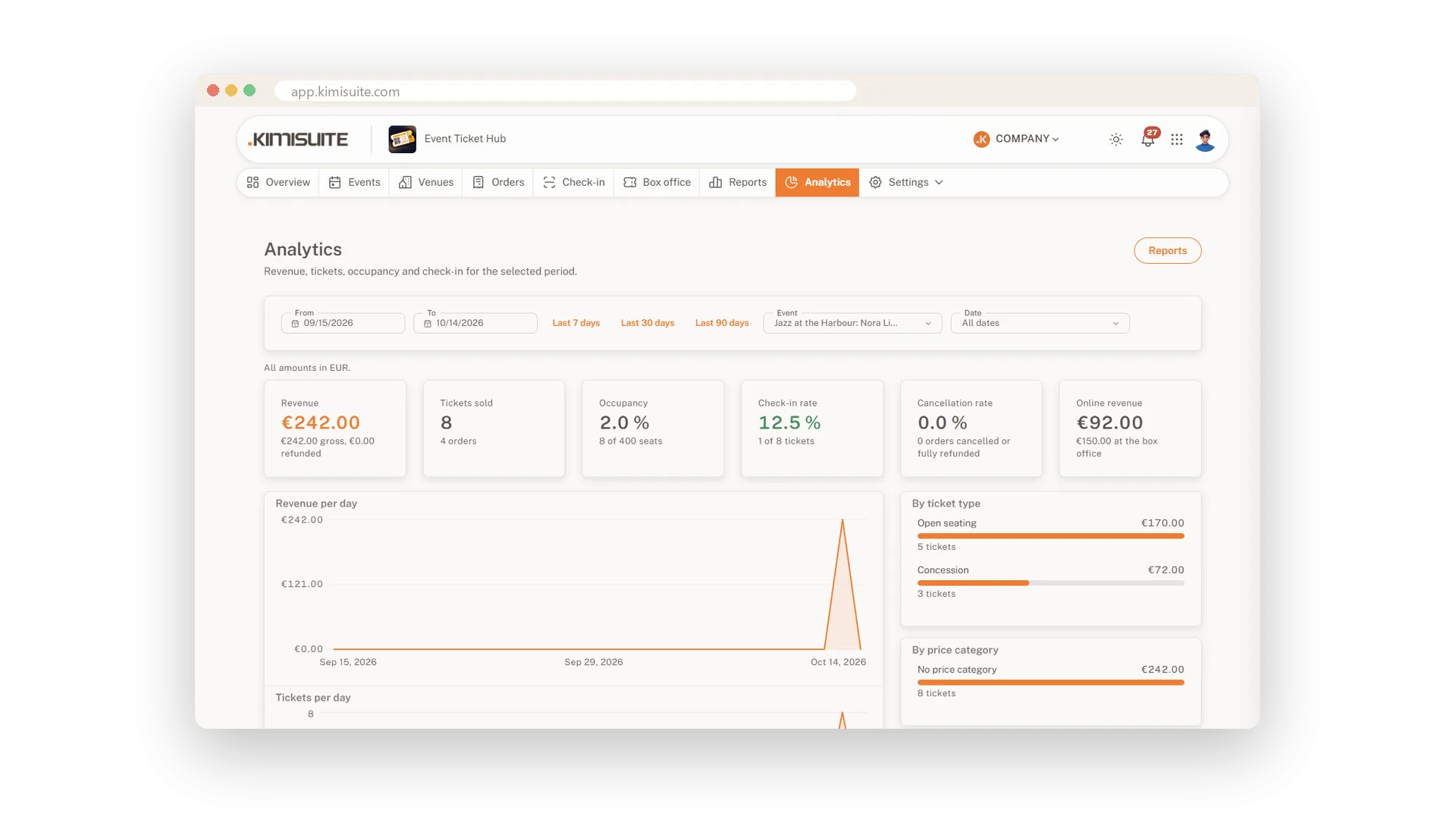Click the Kimisuite logo
Screen dimensions: 1456x819
[298, 140]
